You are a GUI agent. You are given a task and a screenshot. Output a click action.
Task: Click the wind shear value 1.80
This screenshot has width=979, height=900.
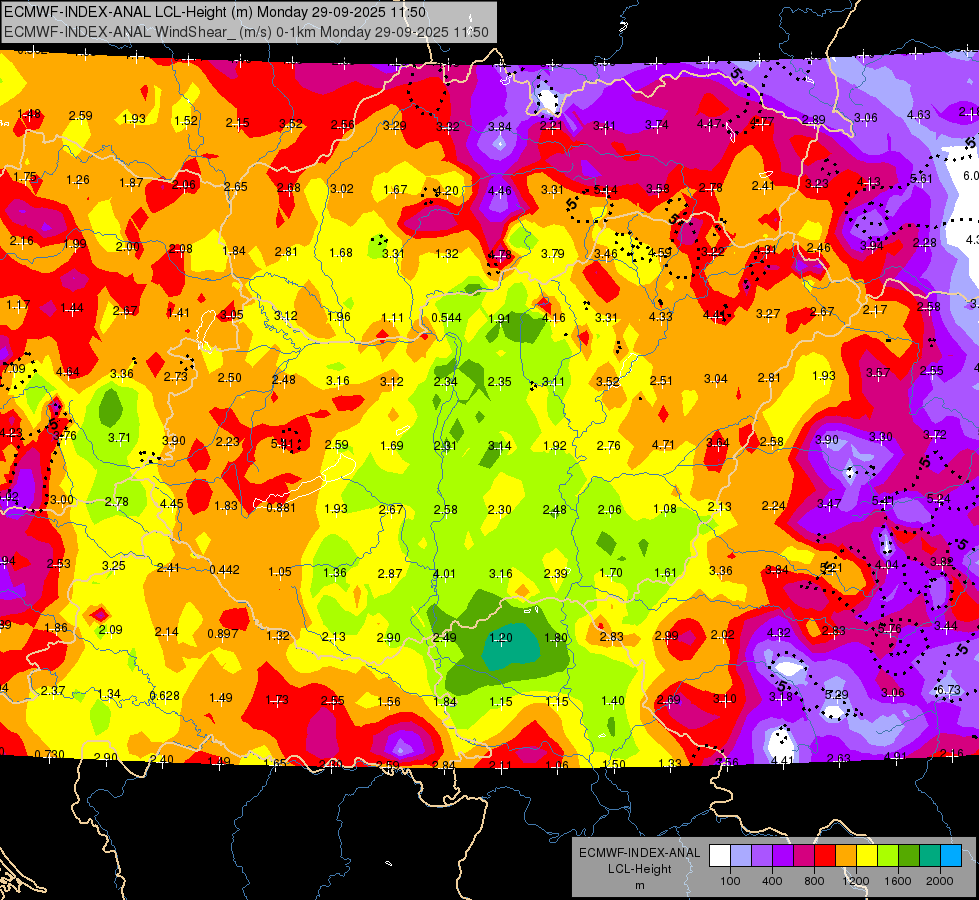click(x=556, y=638)
